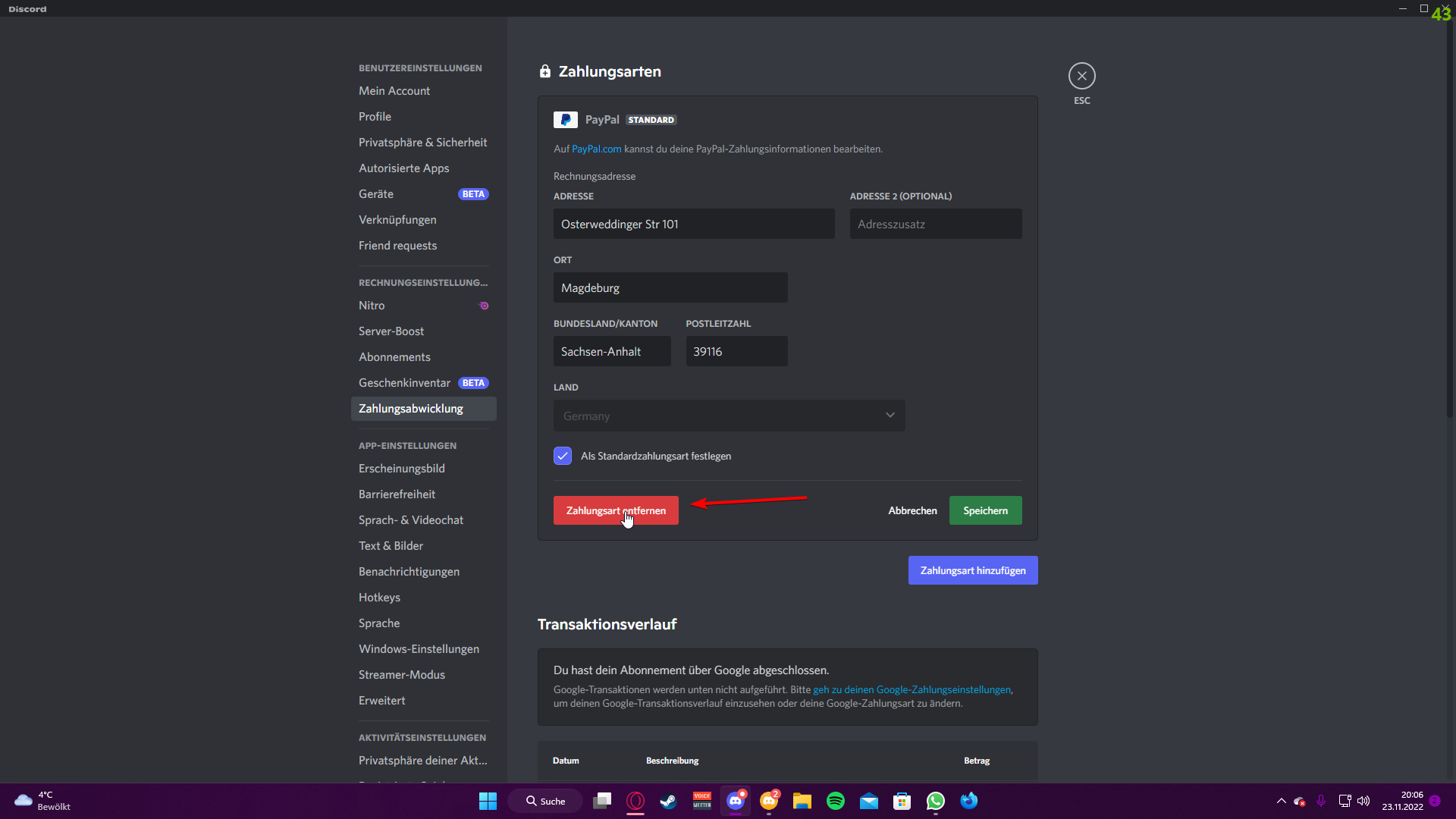Follow the PayPal.com link
Screen dimensions: 1456x819
[x=596, y=149]
